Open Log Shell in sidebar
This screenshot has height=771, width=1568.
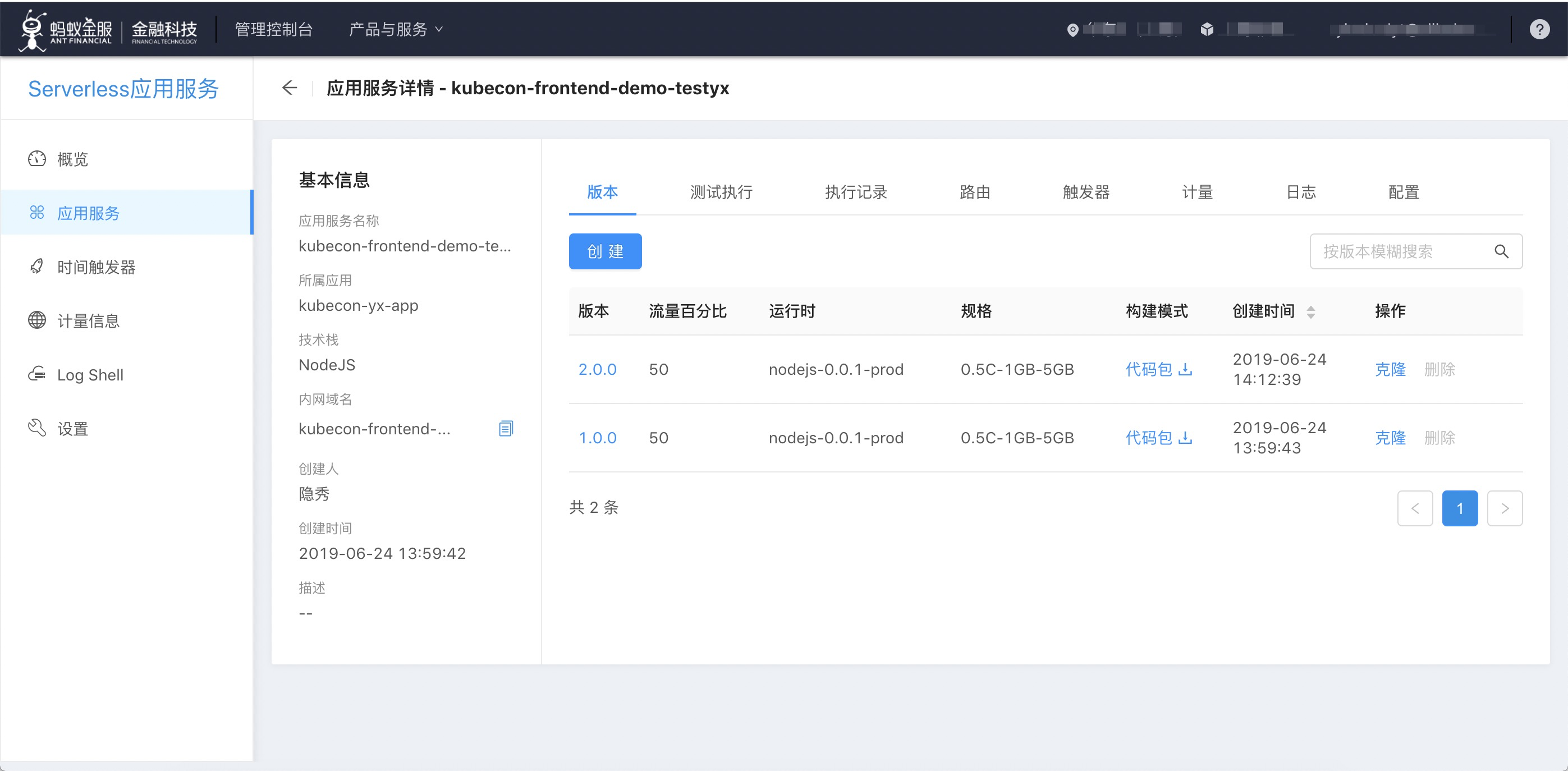(90, 375)
